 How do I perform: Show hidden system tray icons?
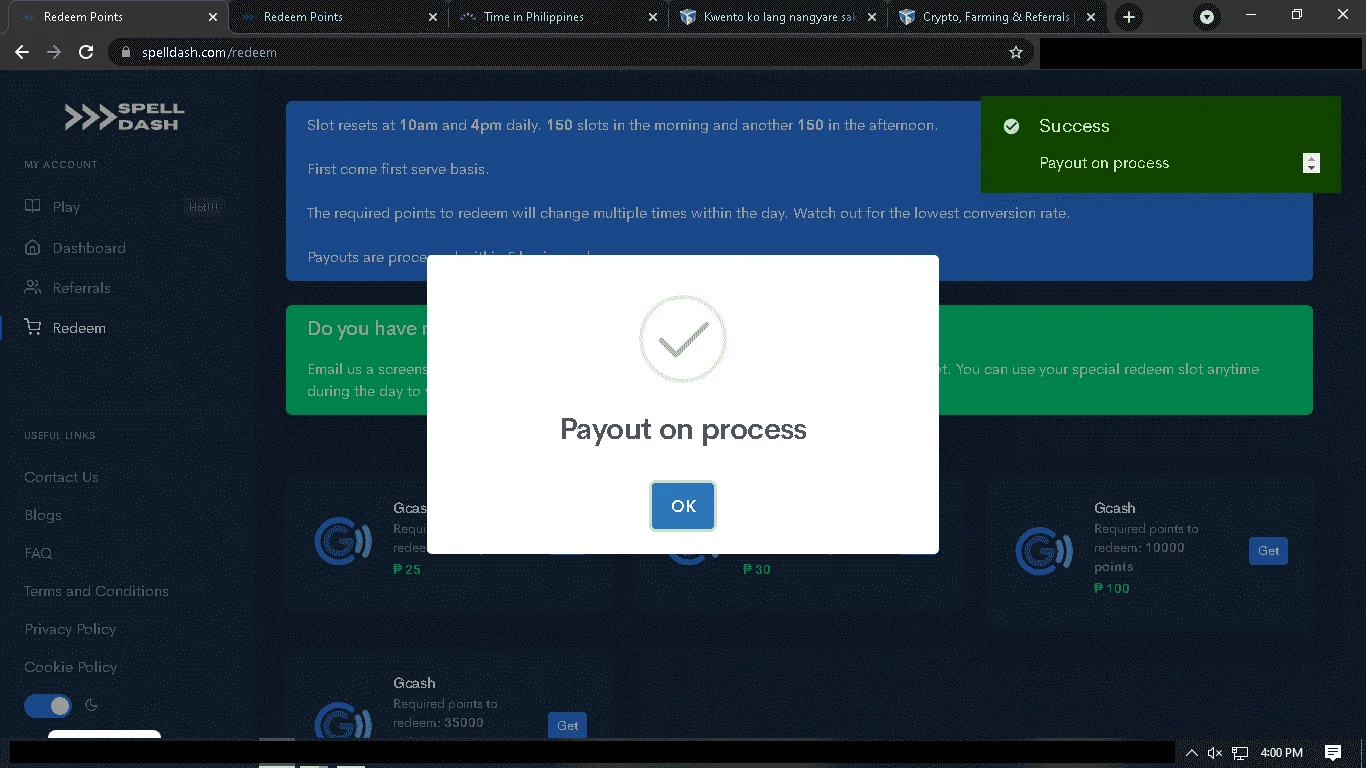[x=1191, y=753]
